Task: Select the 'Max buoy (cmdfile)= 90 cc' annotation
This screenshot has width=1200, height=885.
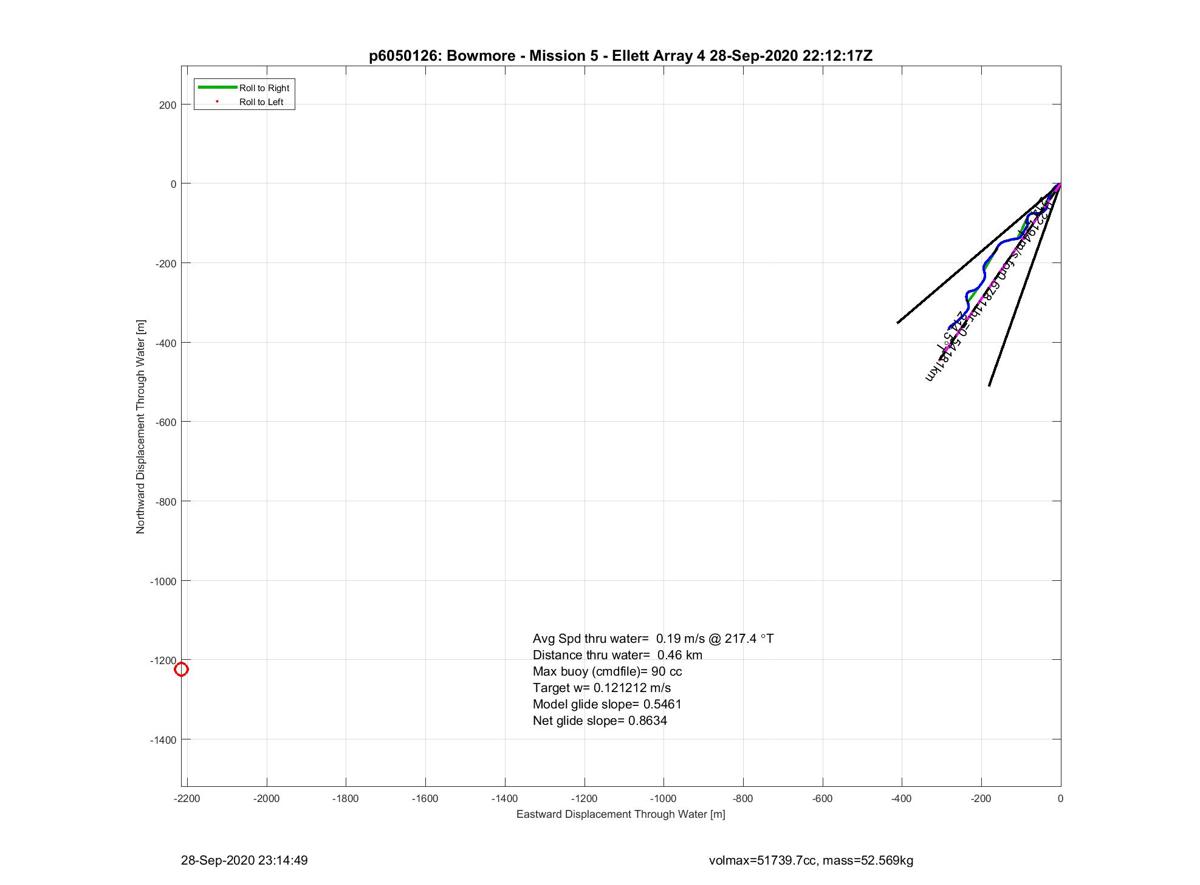Action: [607, 671]
